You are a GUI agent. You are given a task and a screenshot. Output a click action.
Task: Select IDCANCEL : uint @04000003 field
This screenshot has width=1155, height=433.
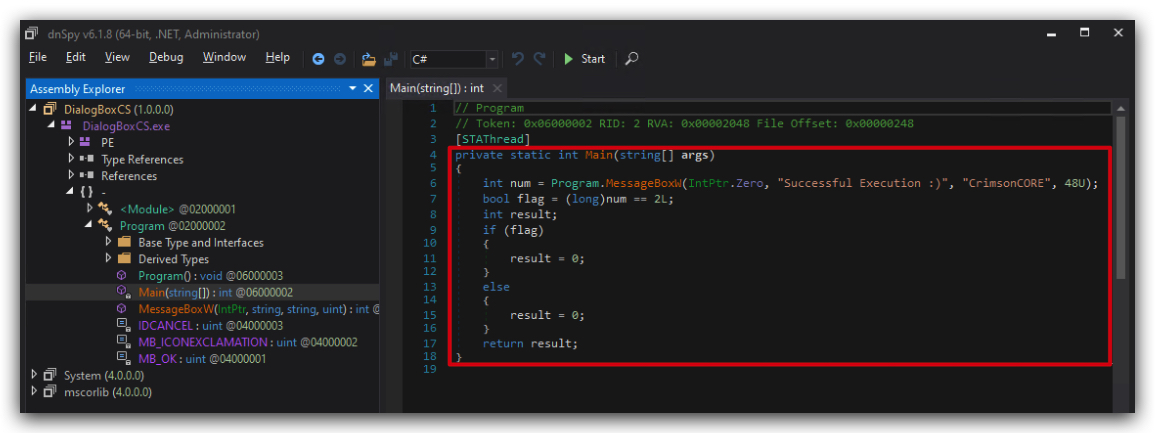pyautogui.click(x=210, y=325)
